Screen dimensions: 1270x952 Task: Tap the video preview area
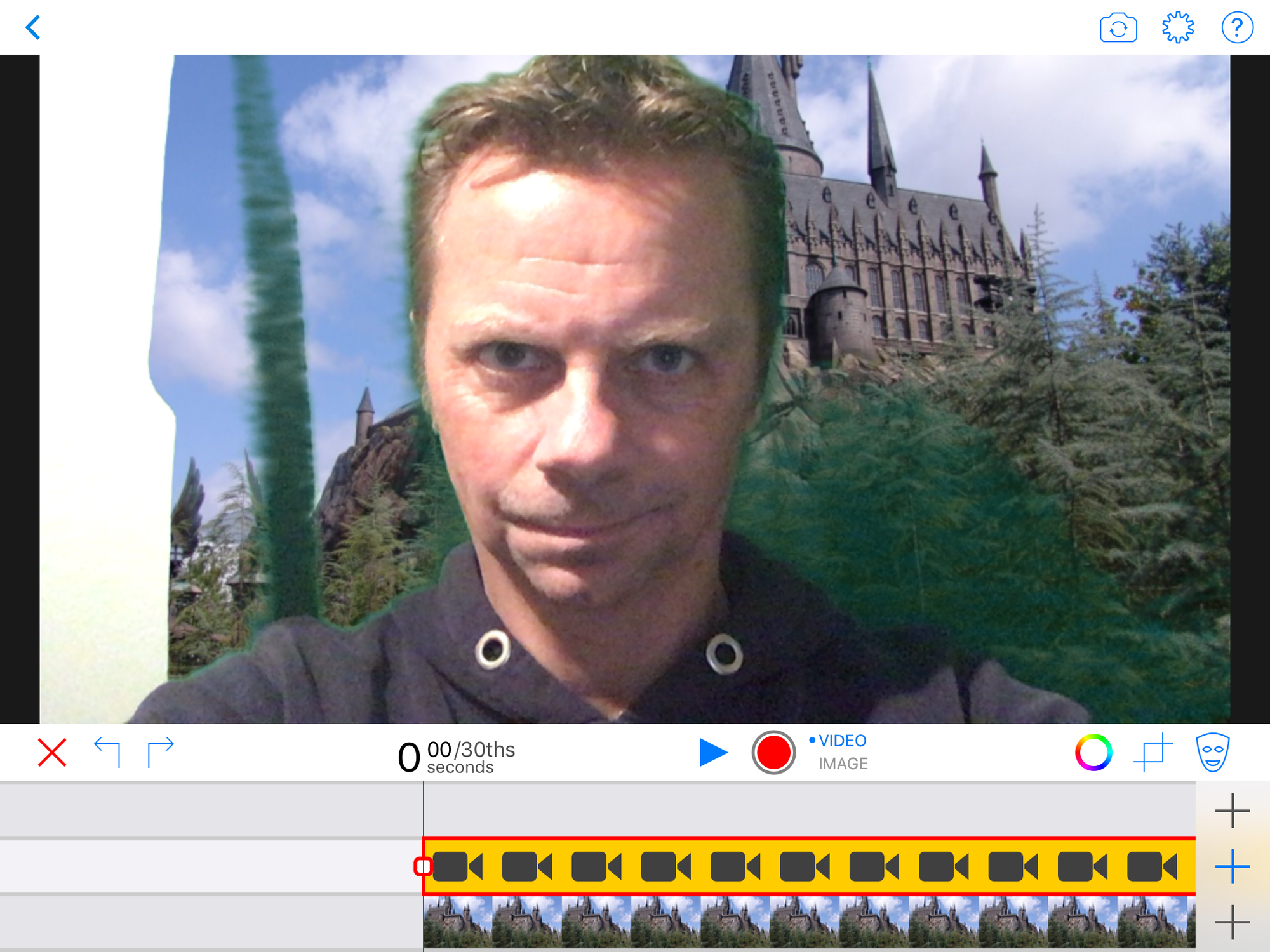[x=635, y=389]
